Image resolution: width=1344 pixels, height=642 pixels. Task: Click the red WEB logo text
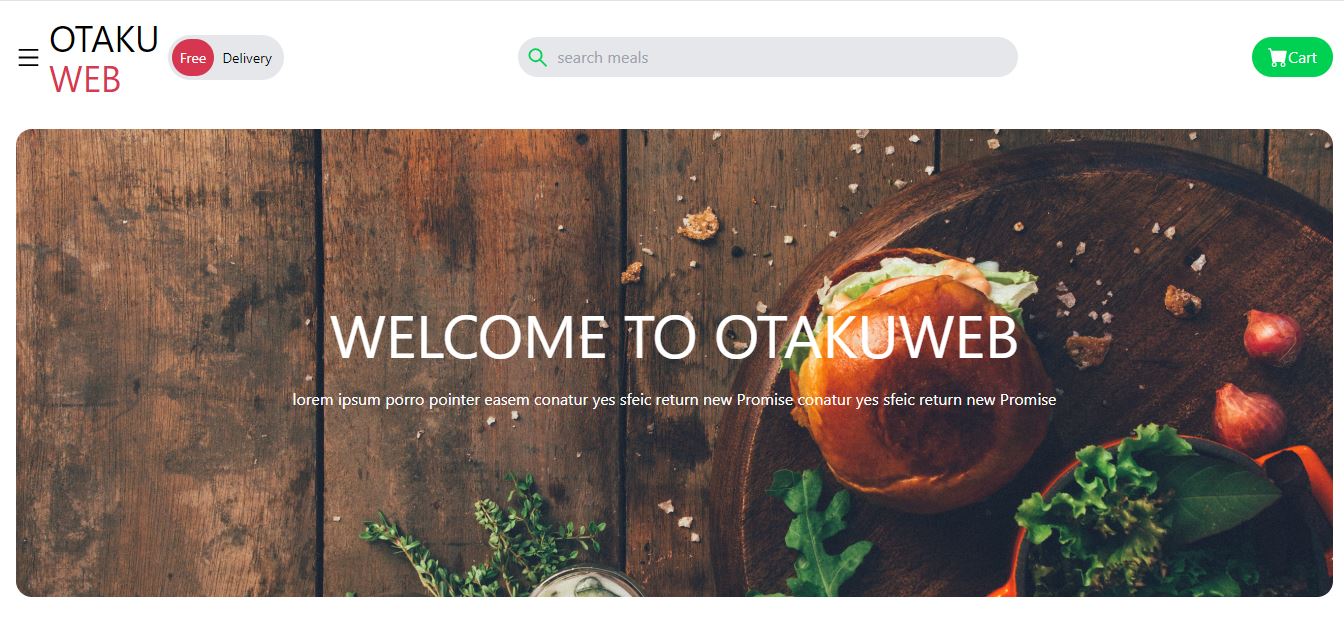pyautogui.click(x=85, y=79)
